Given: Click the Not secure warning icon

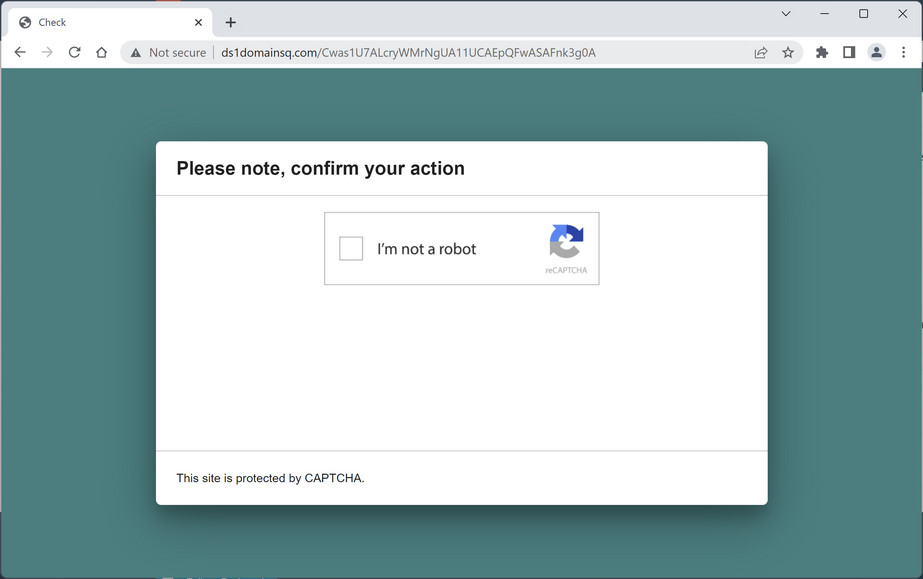Looking at the screenshot, I should [136, 52].
